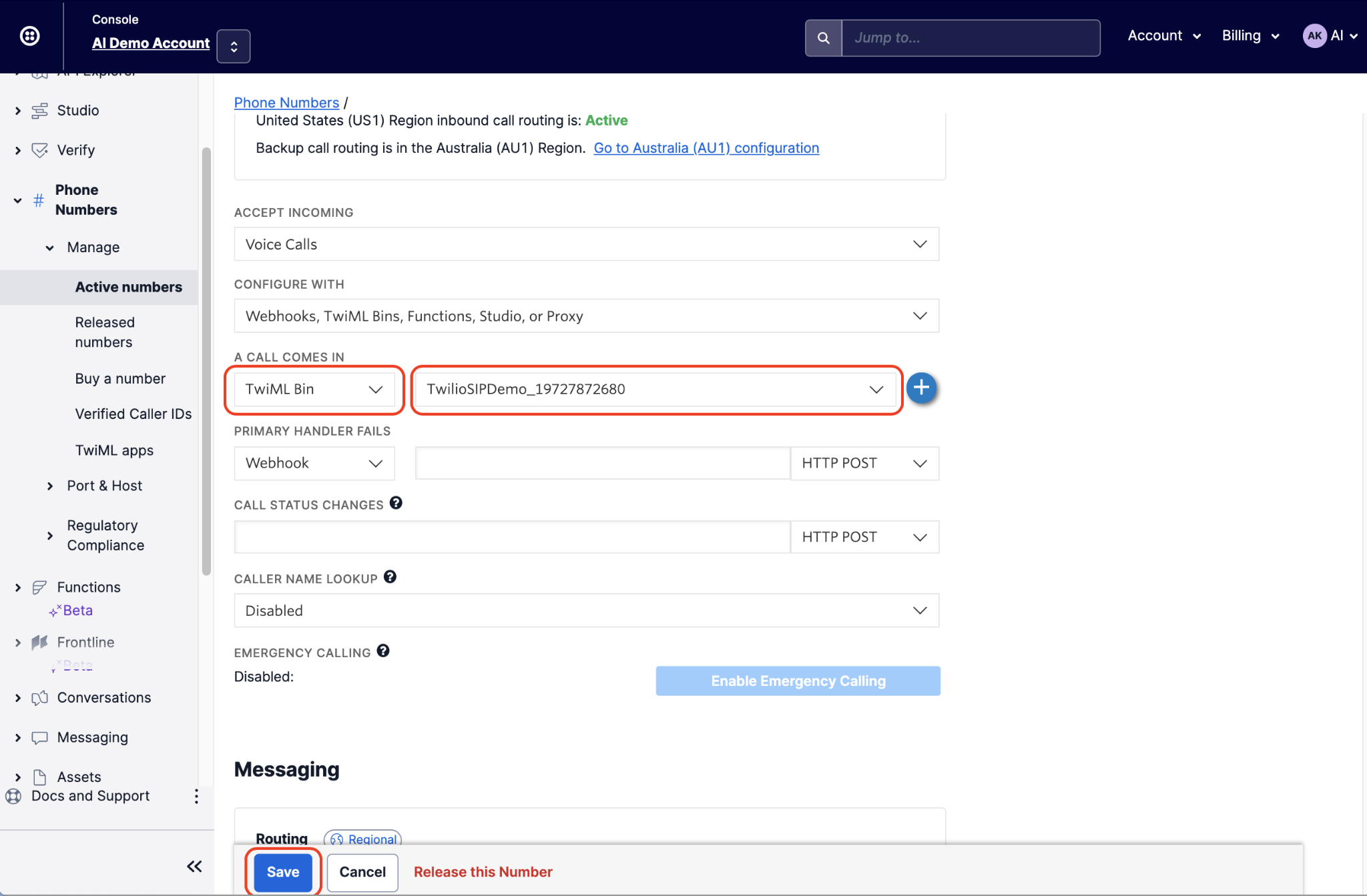Click the Functions sidebar icon

40,587
